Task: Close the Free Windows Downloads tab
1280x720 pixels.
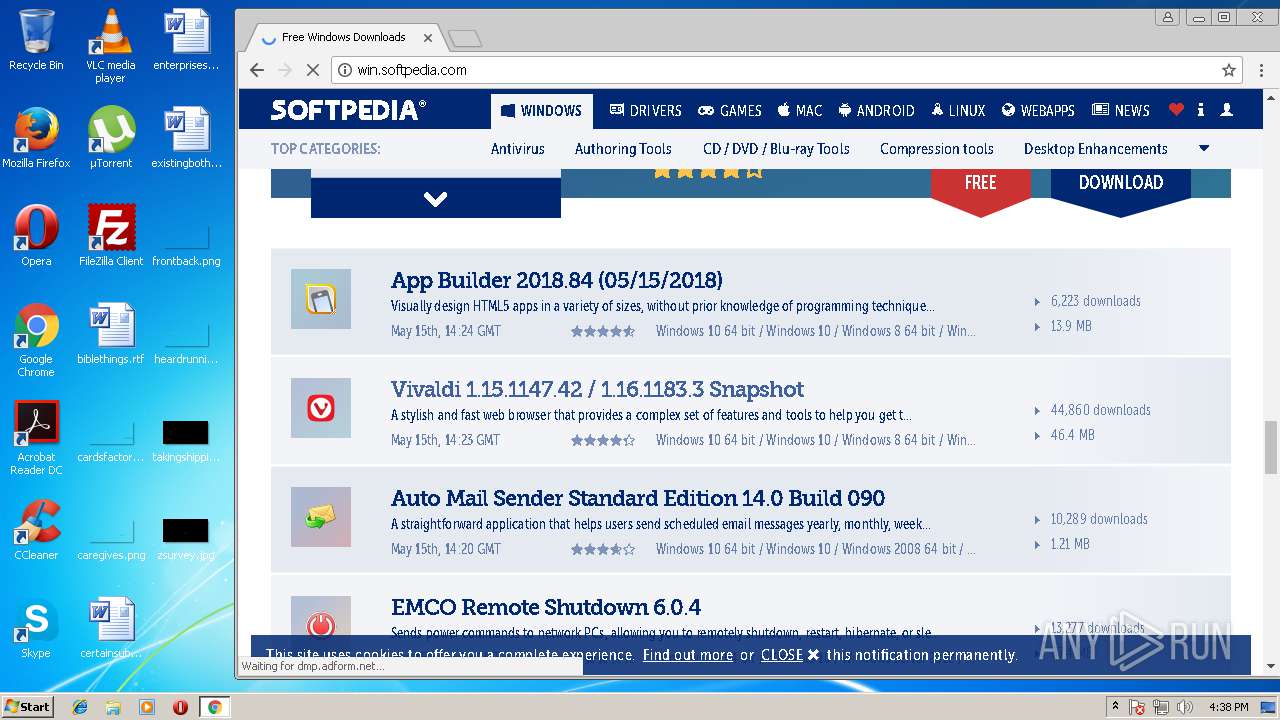Action: (428, 38)
